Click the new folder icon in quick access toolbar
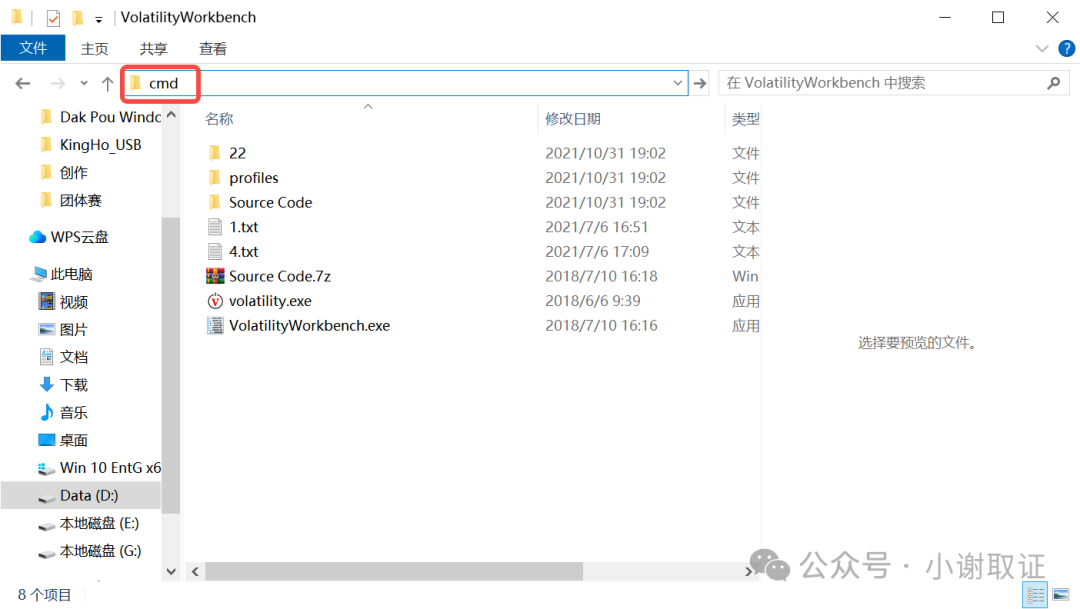The image size is (1080, 609). (78, 17)
